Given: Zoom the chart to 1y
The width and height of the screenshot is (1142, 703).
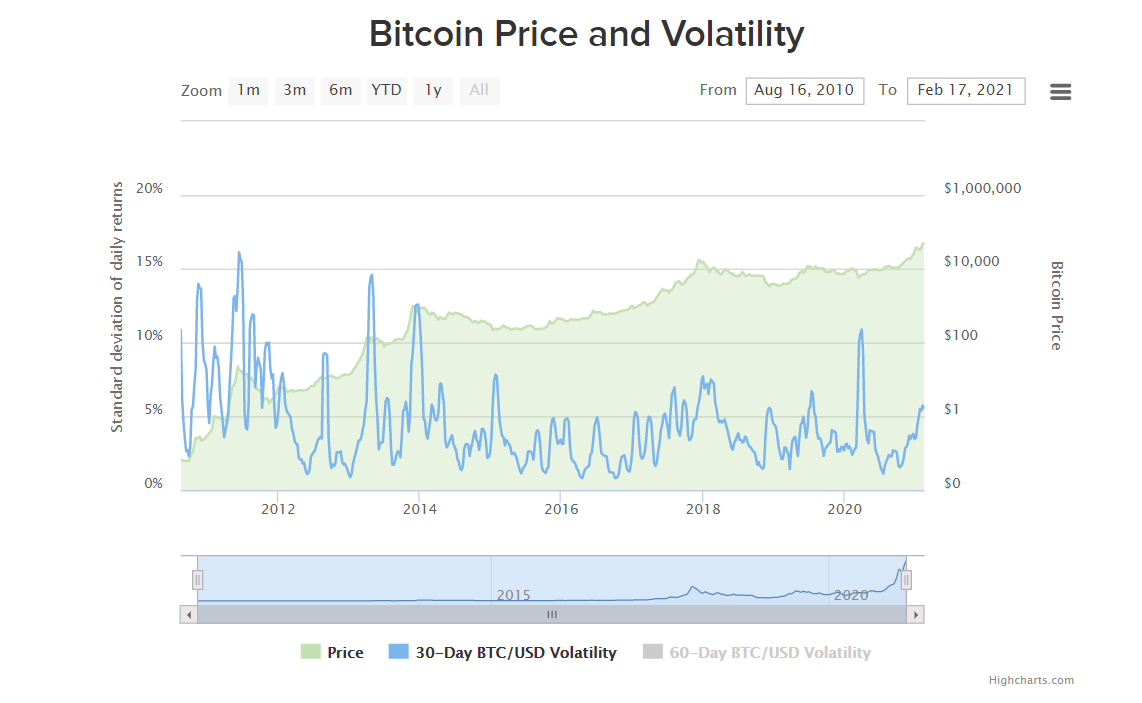Looking at the screenshot, I should [433, 90].
